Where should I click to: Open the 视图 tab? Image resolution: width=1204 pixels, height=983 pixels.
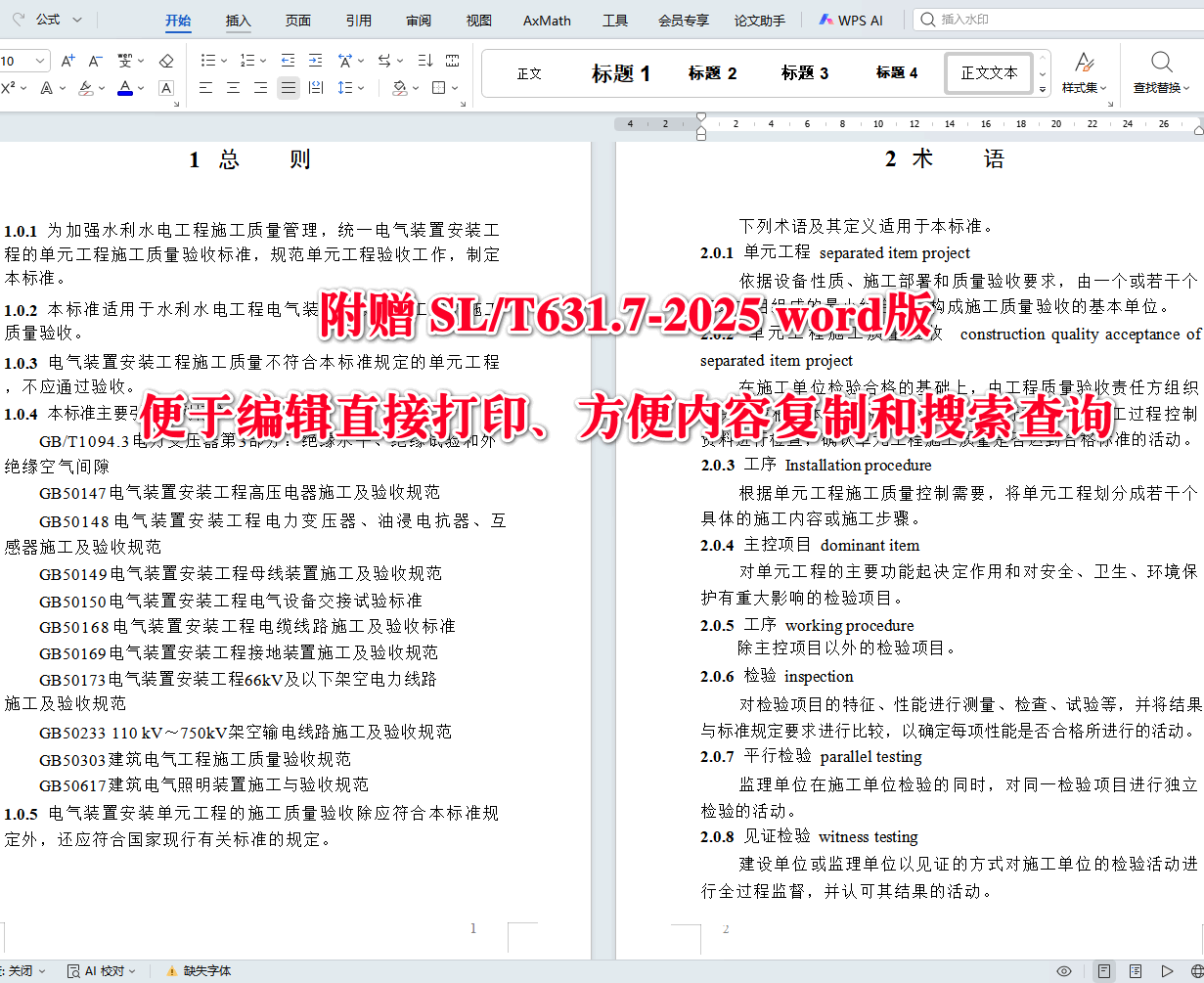point(479,21)
